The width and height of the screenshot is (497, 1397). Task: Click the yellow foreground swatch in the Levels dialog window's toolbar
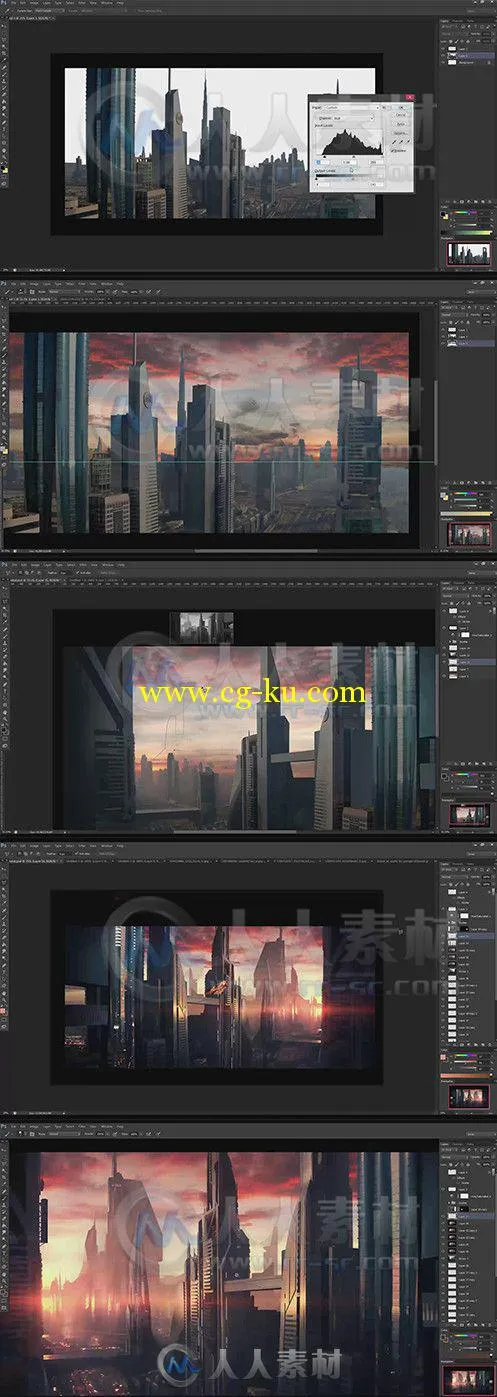tap(6, 171)
